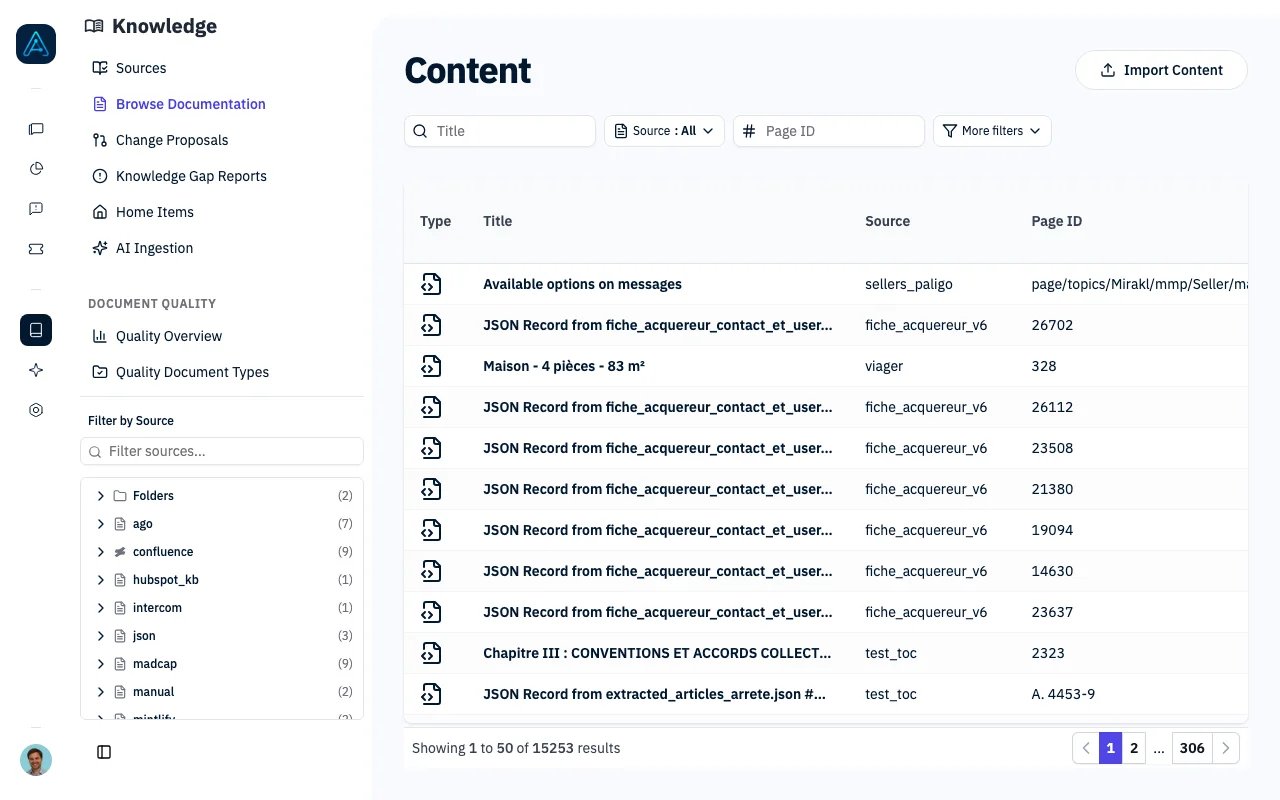
Task: Expand the madcap source node
Action: click(101, 664)
